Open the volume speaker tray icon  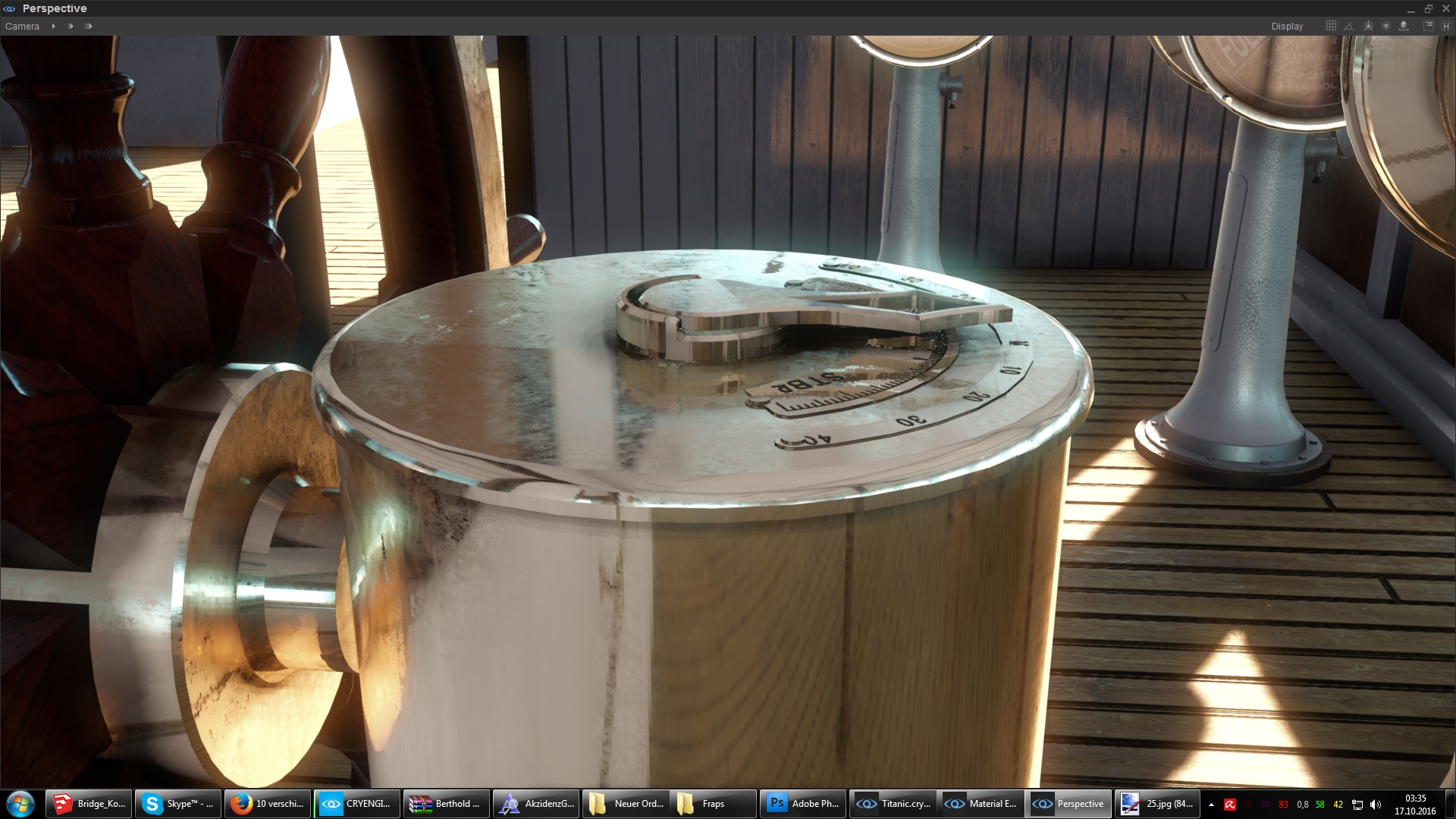click(x=1376, y=805)
